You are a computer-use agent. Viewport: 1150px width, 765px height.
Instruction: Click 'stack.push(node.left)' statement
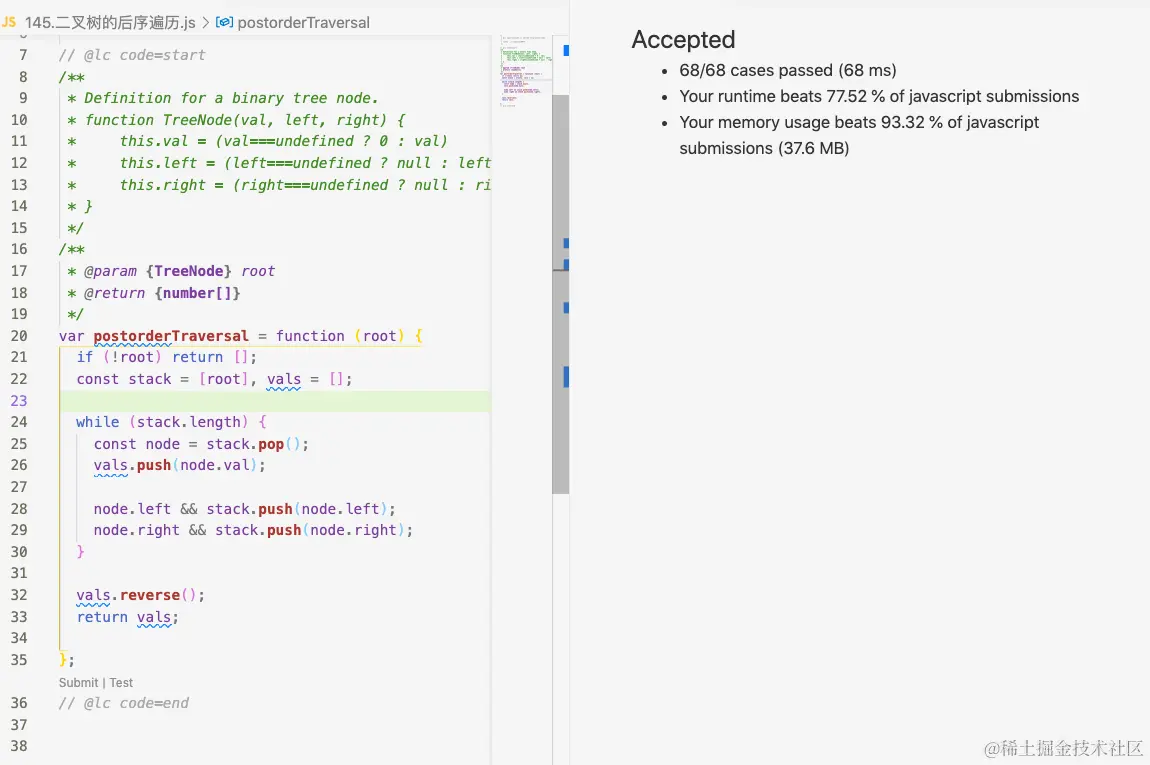coord(301,509)
